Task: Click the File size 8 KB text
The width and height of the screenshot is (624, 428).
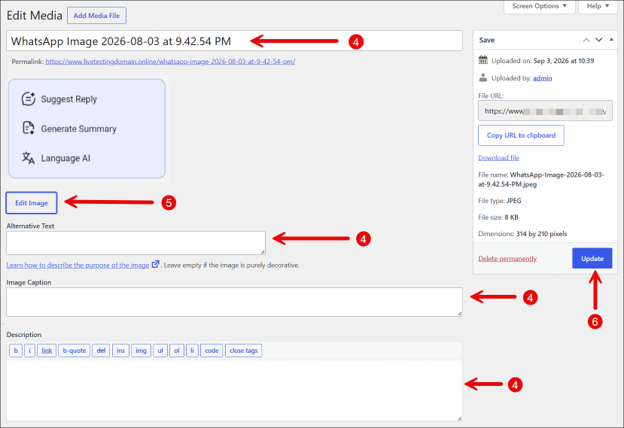Action: pyautogui.click(x=498, y=217)
